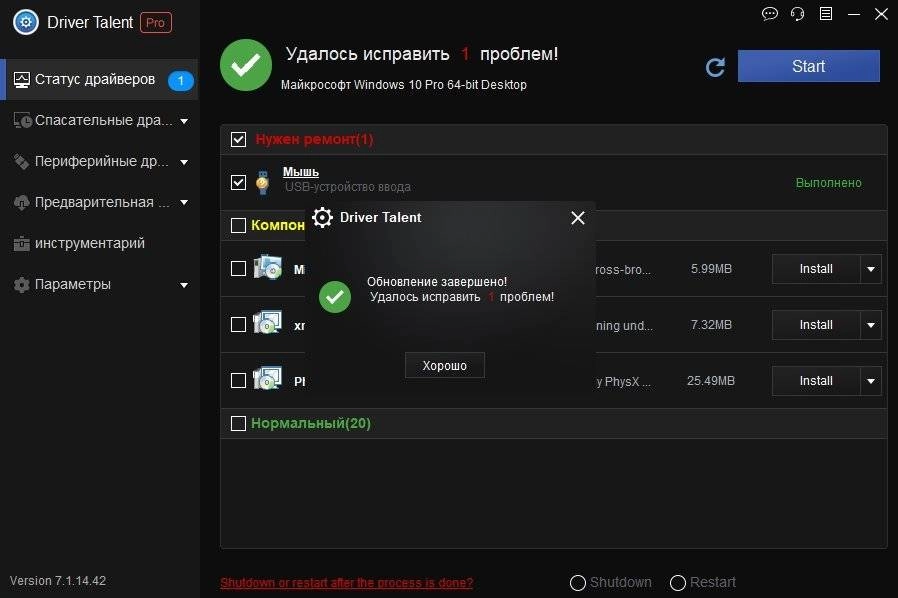Open the 'Статус драйверов' sidebar section
This screenshot has width=898, height=598.
[99, 80]
